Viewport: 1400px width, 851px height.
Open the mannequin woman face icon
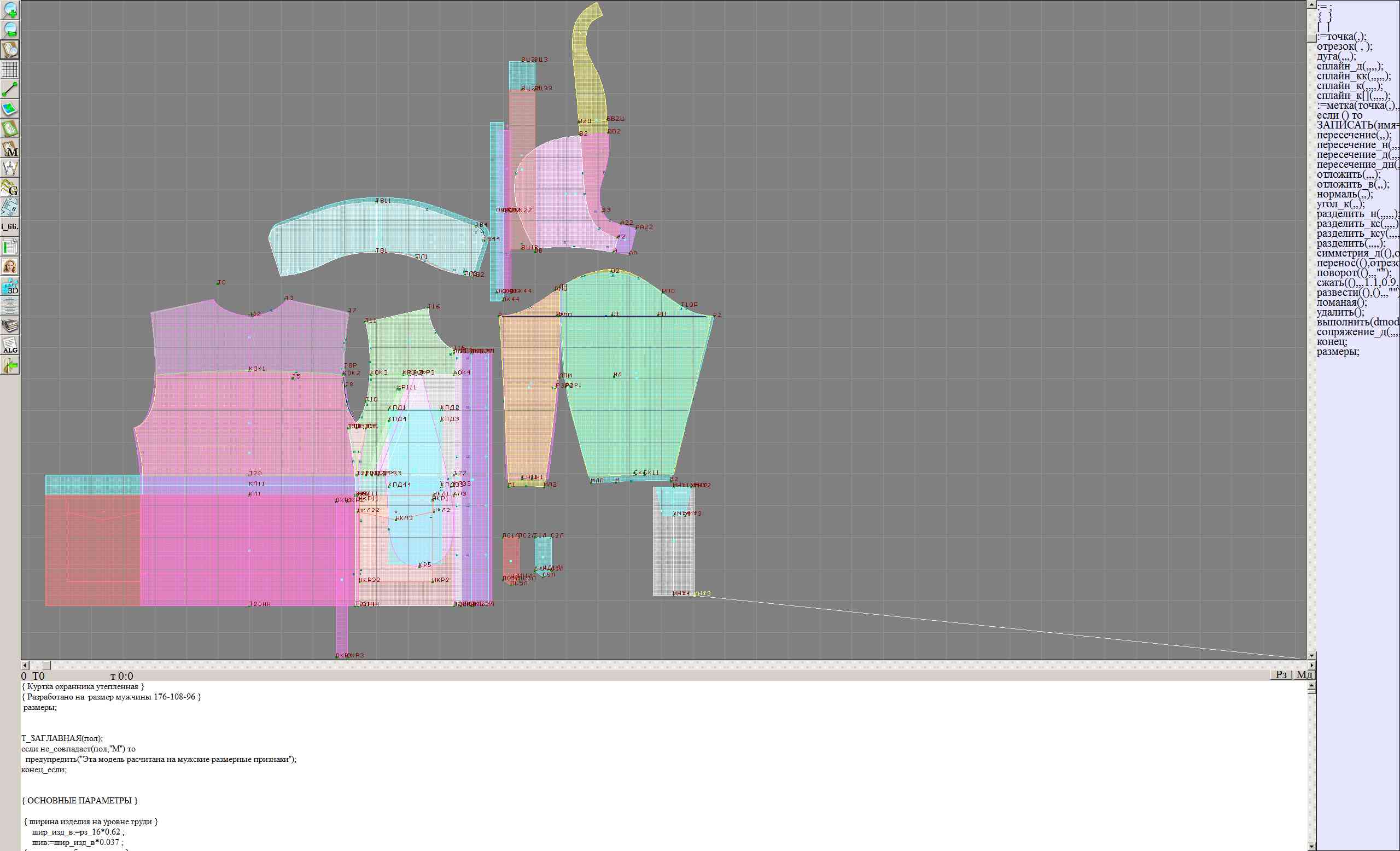[x=10, y=266]
